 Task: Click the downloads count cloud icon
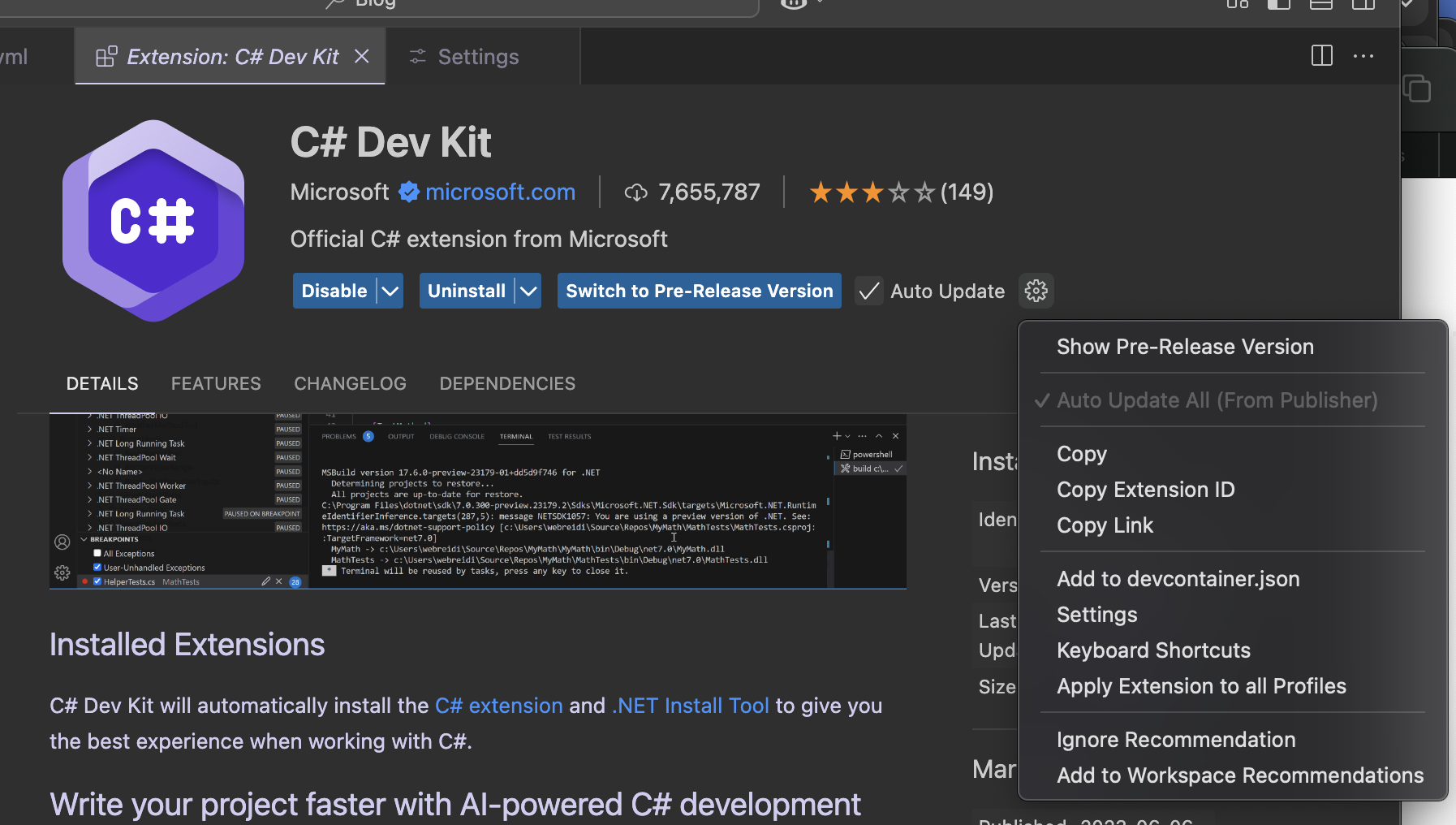[x=636, y=192]
